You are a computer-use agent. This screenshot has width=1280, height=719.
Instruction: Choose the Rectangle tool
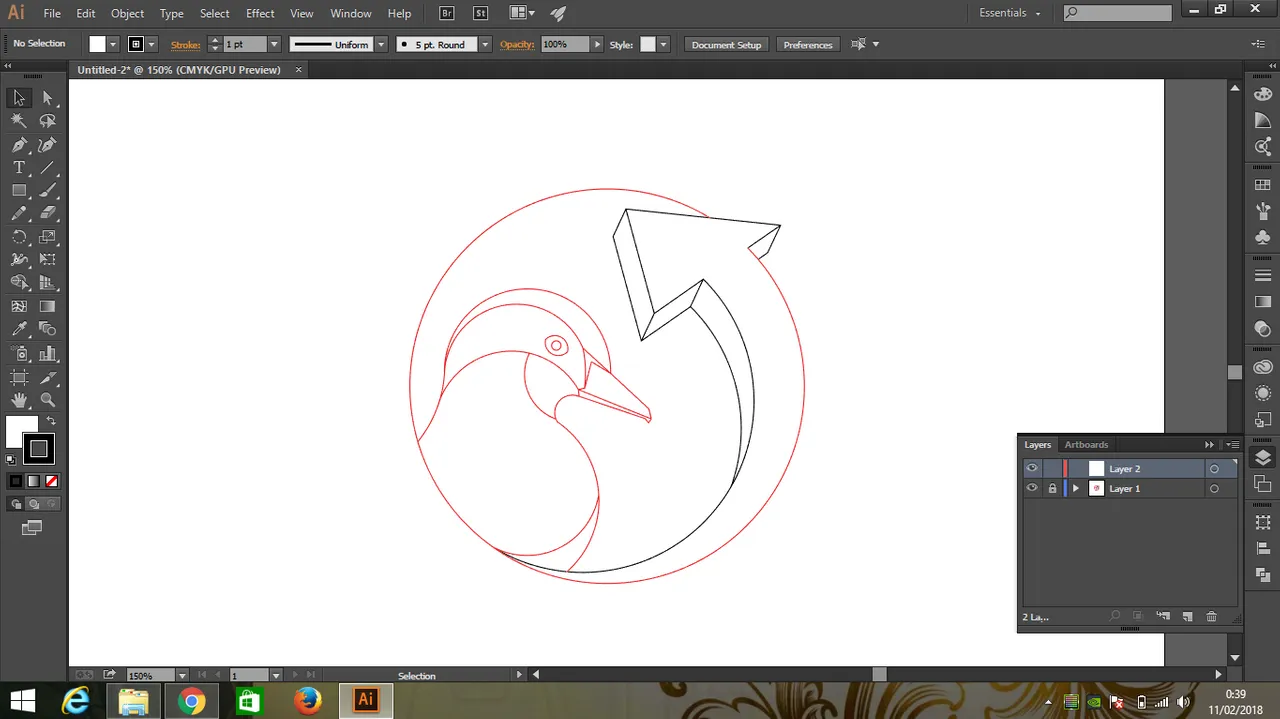19,191
